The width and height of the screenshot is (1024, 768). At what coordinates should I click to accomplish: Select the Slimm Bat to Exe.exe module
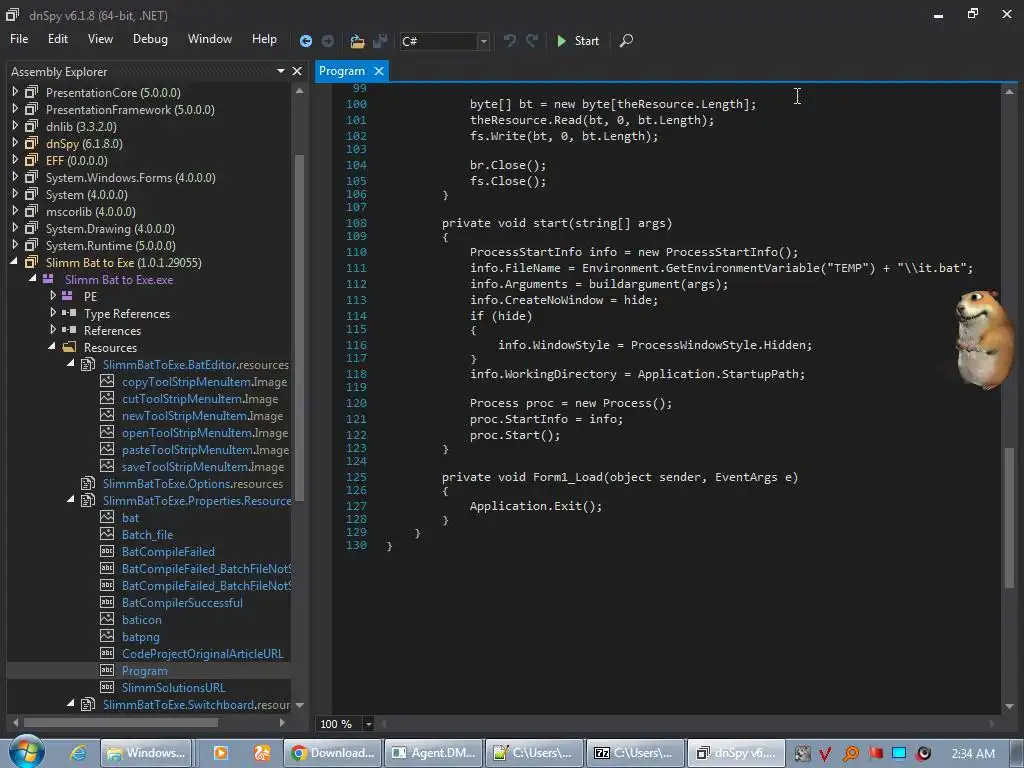pyautogui.click(x=119, y=280)
